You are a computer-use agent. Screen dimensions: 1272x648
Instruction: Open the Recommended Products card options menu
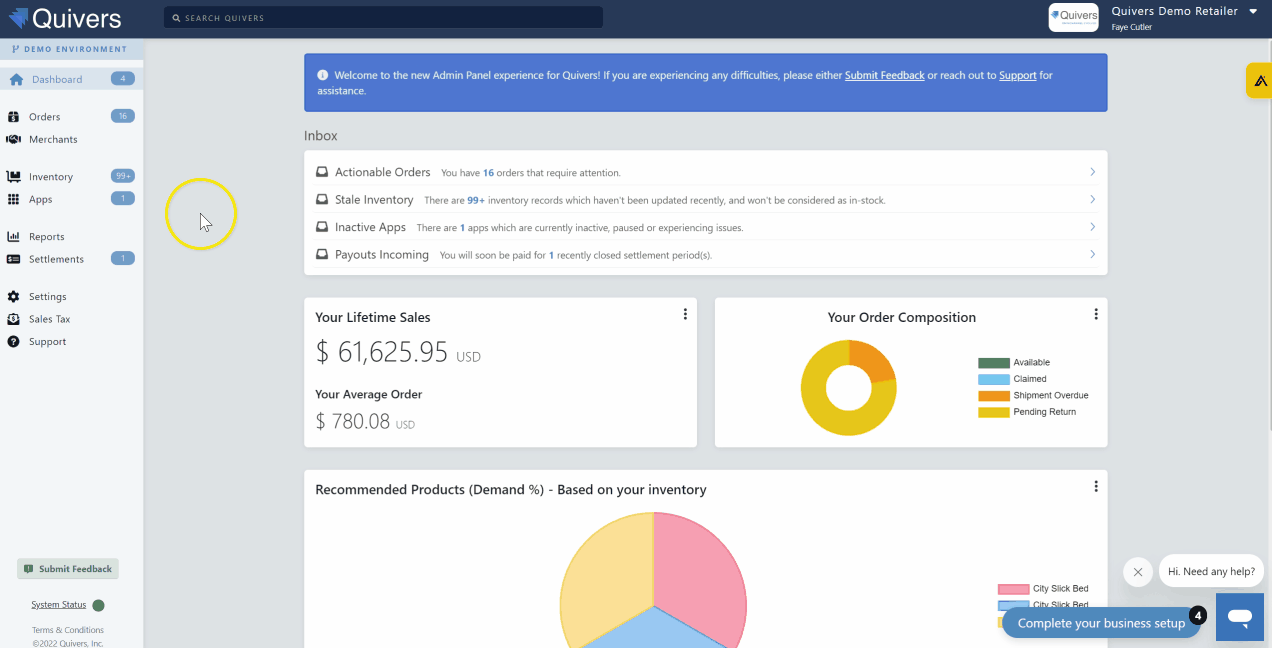pyautogui.click(x=1096, y=486)
